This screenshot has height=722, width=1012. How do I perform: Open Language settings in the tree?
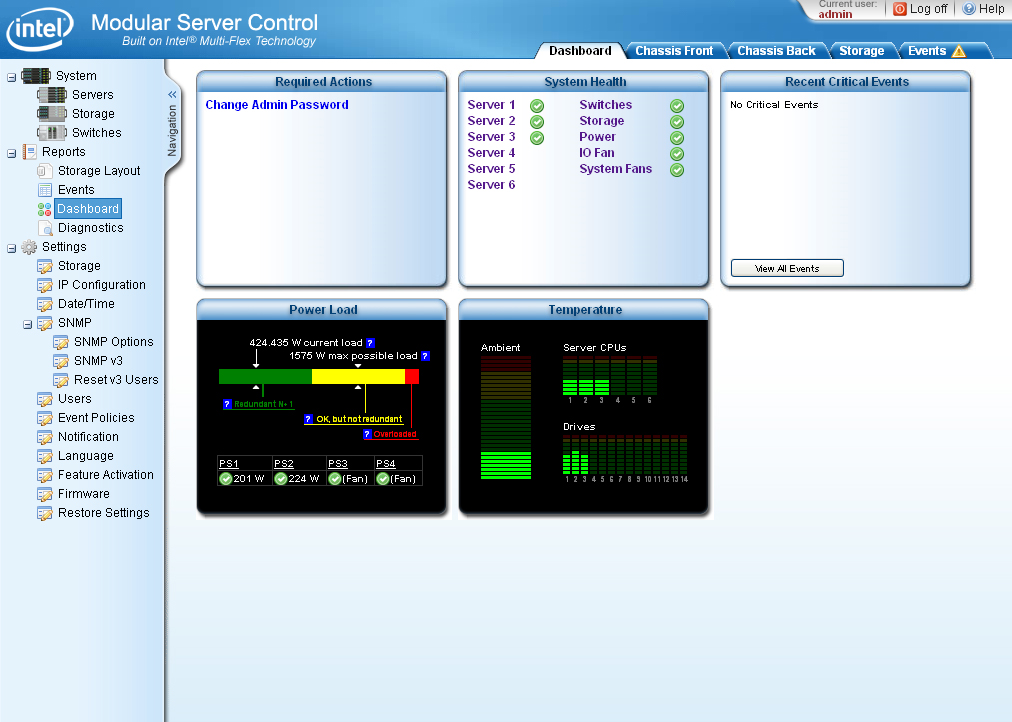[86, 456]
